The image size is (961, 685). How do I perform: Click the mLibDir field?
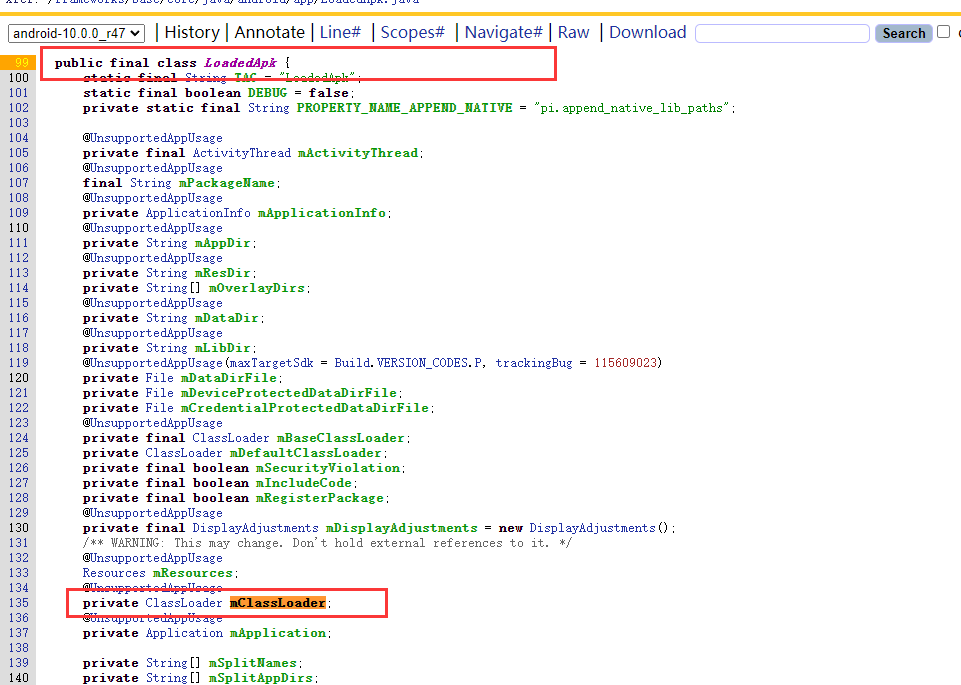tap(222, 348)
